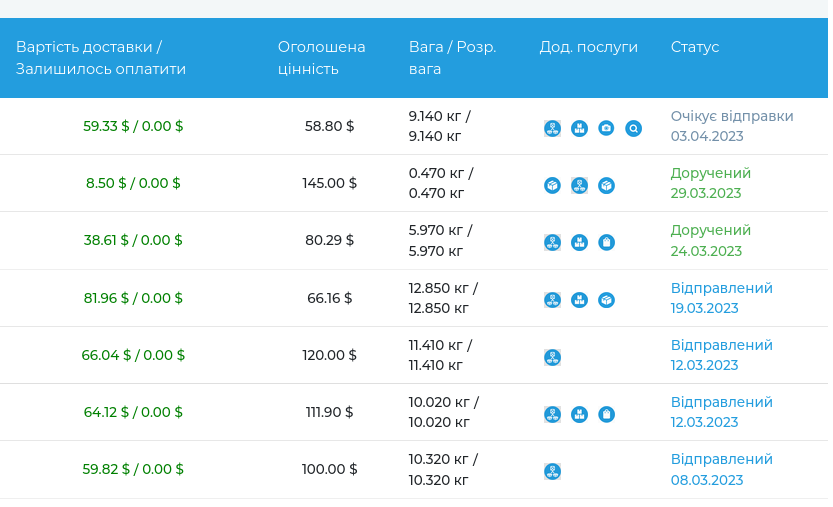
Task: Click the stacked boxes icon in the 59.33 $ row
Action: [579, 128]
